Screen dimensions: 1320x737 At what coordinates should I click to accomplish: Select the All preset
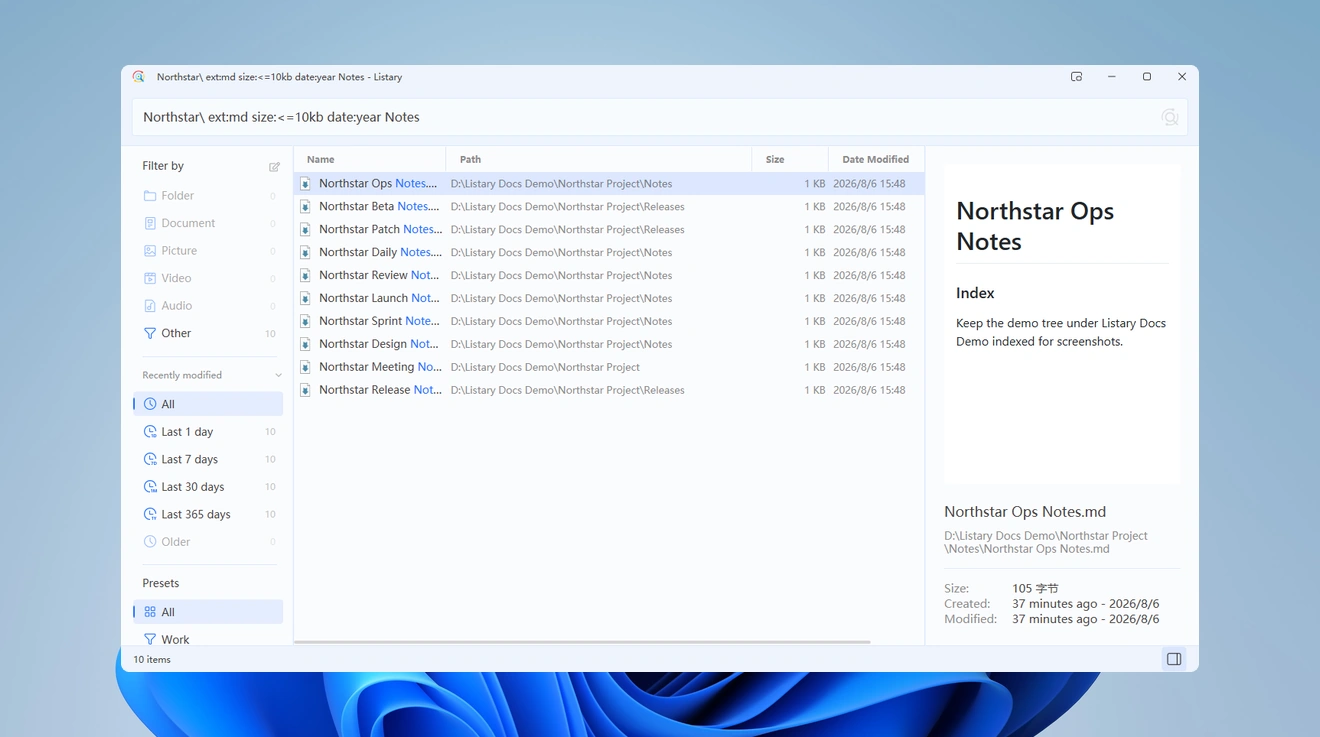tap(208, 612)
